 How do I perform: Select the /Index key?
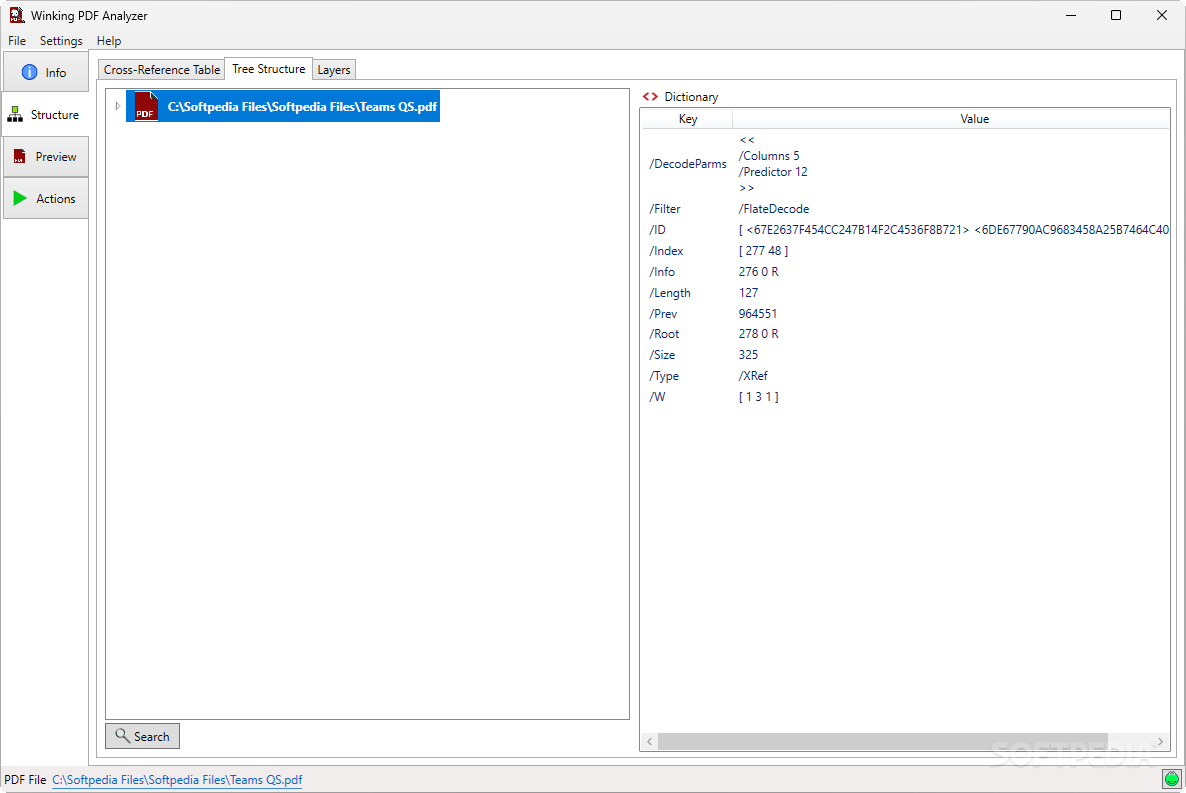666,251
